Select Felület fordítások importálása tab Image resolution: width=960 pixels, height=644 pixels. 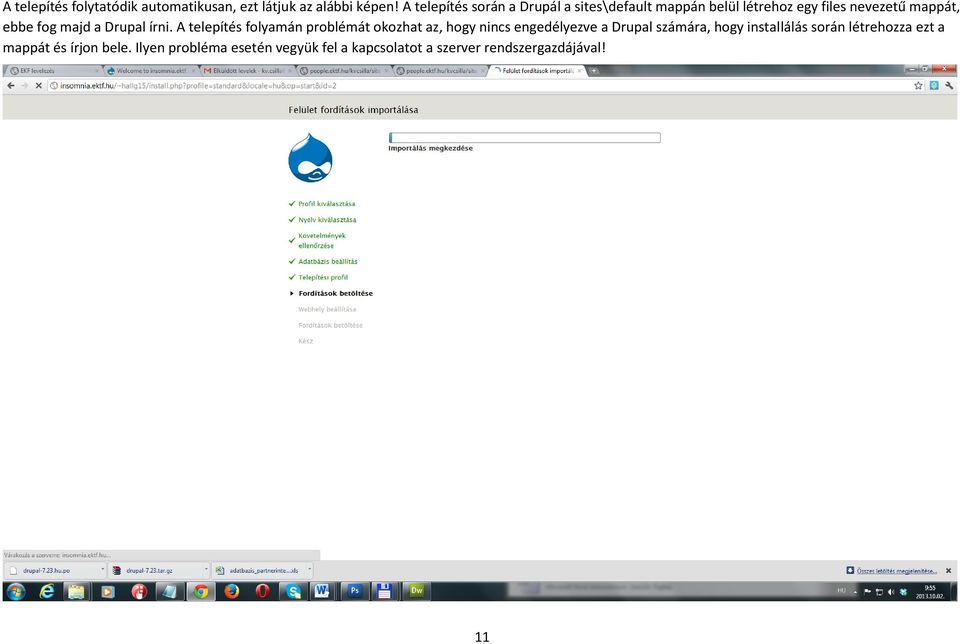(x=538, y=71)
